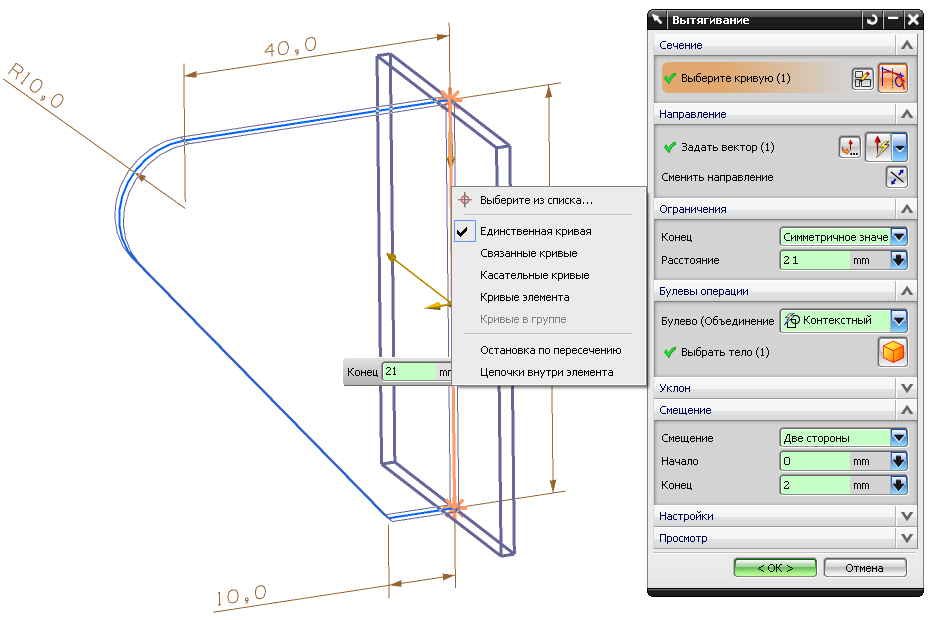Collapse the Булевы операции section
Viewport: 934px width, 620px height.
tap(907, 291)
